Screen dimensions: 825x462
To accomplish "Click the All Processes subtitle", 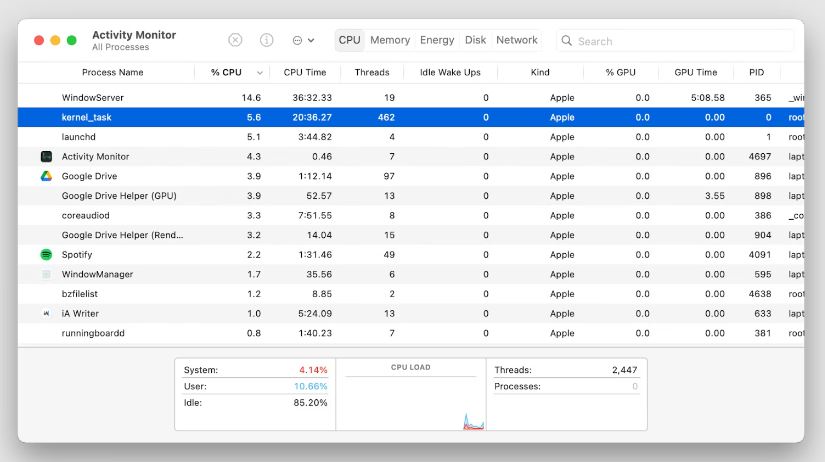I will 120,47.
